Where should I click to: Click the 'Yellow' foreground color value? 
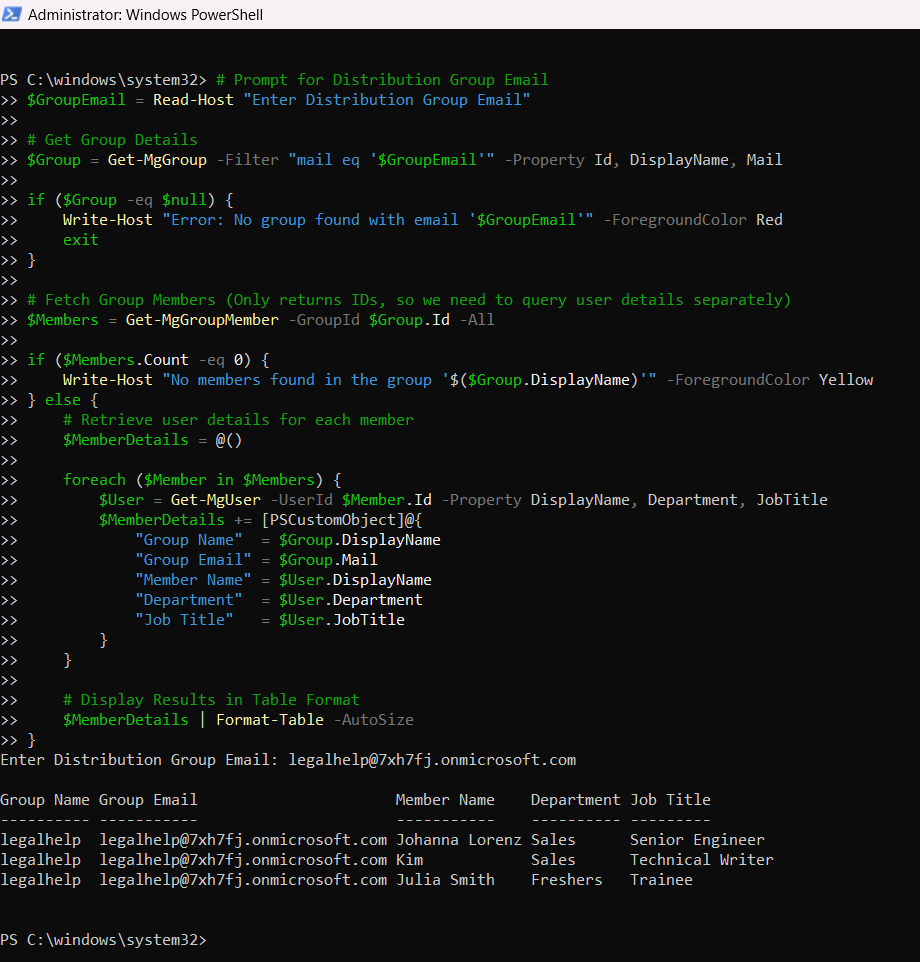[x=846, y=380]
